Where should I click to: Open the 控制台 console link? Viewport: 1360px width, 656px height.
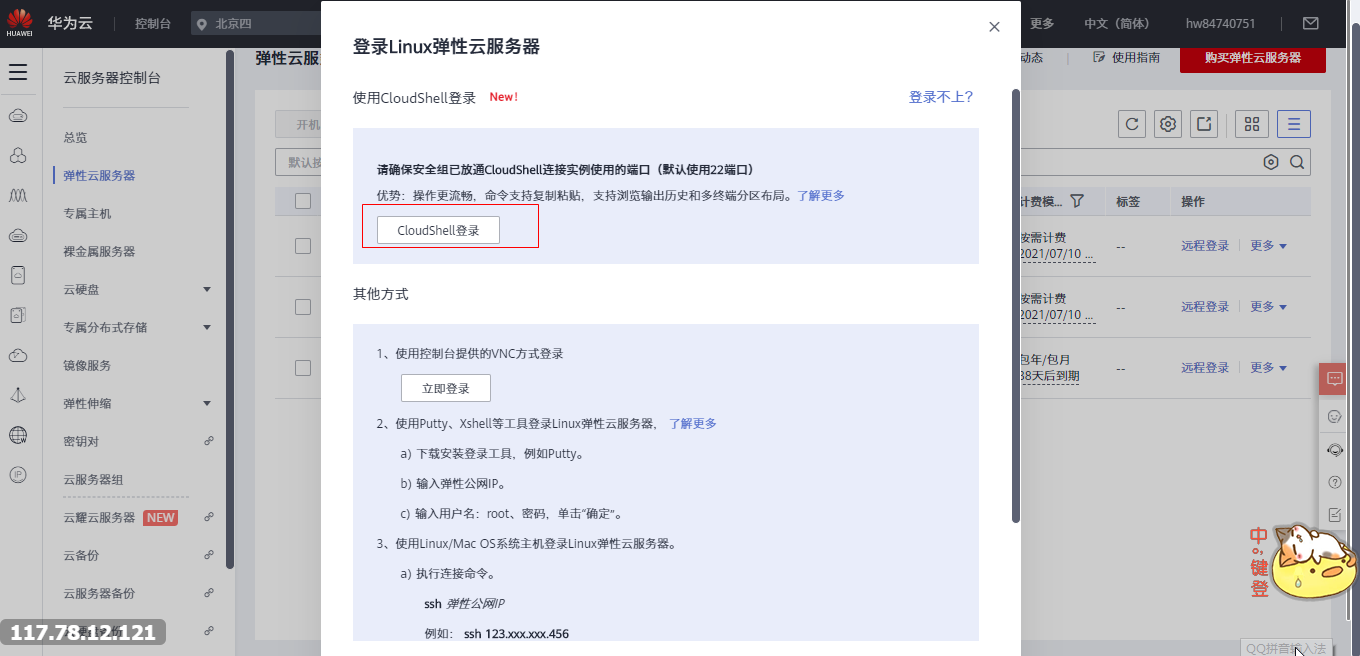click(152, 23)
